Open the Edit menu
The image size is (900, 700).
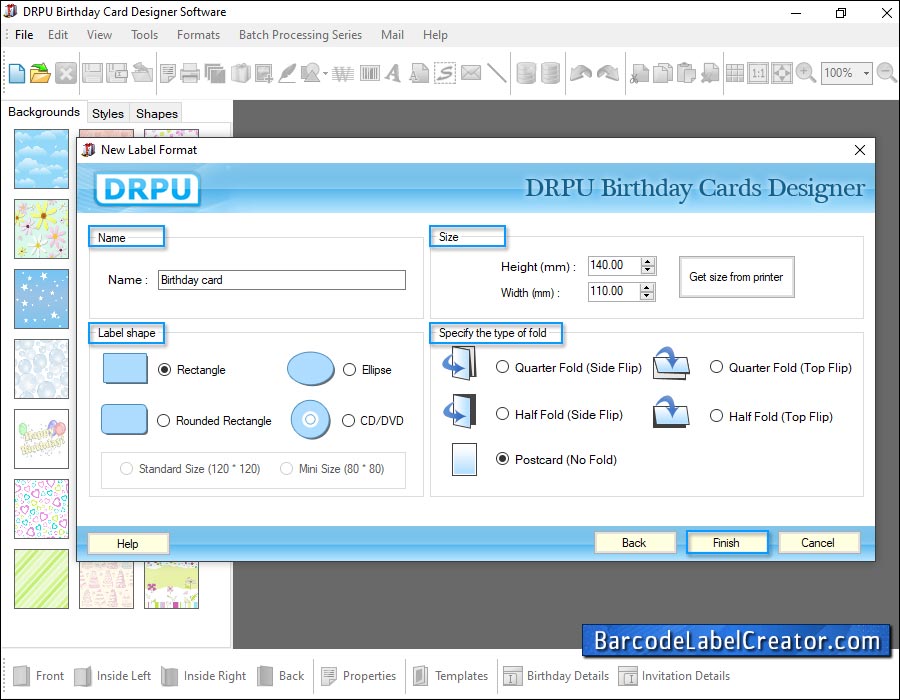coord(58,35)
